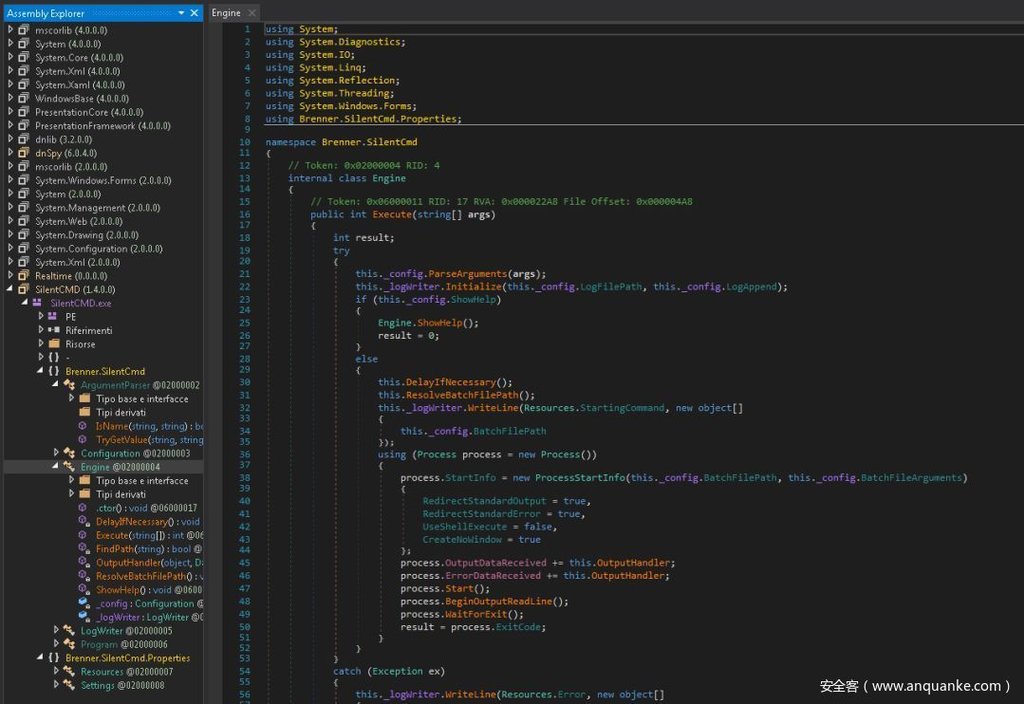Close the Assembly Explorer panel
The height and width of the screenshot is (704, 1024).
194,13
